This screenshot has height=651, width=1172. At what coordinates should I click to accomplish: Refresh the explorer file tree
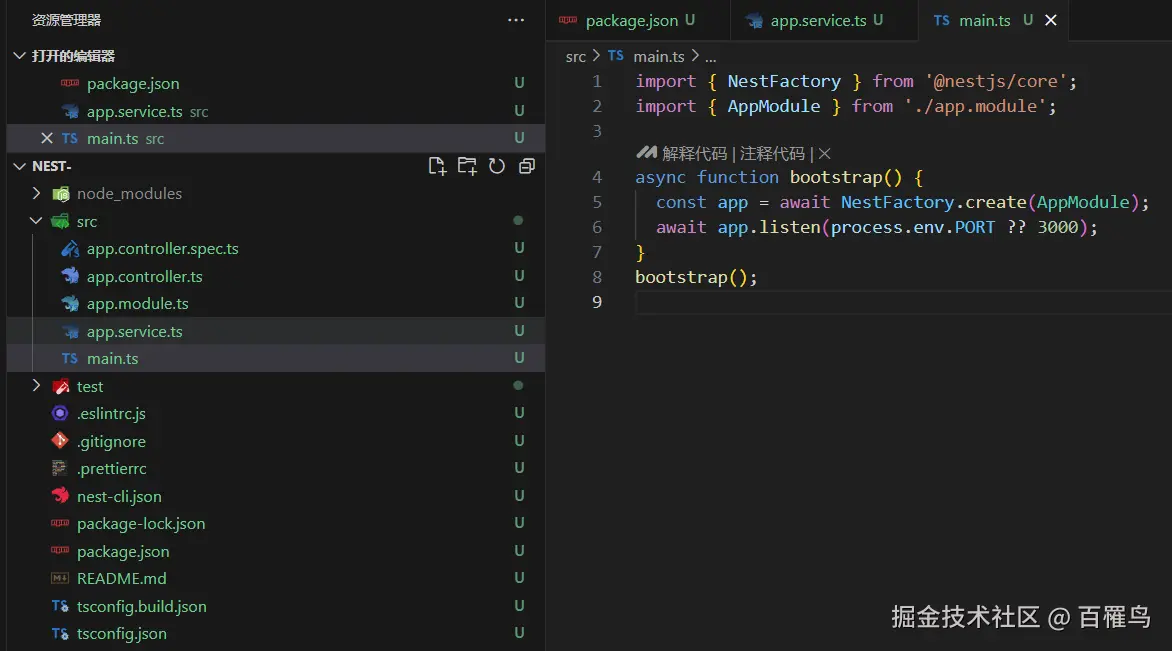click(496, 166)
